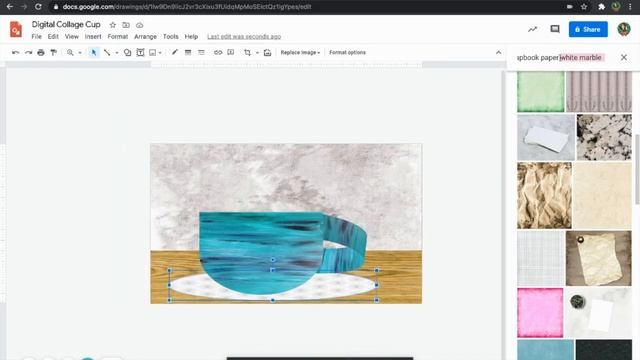The width and height of the screenshot is (640, 360).
Task: Open the comment history
Action: click(x=555, y=29)
